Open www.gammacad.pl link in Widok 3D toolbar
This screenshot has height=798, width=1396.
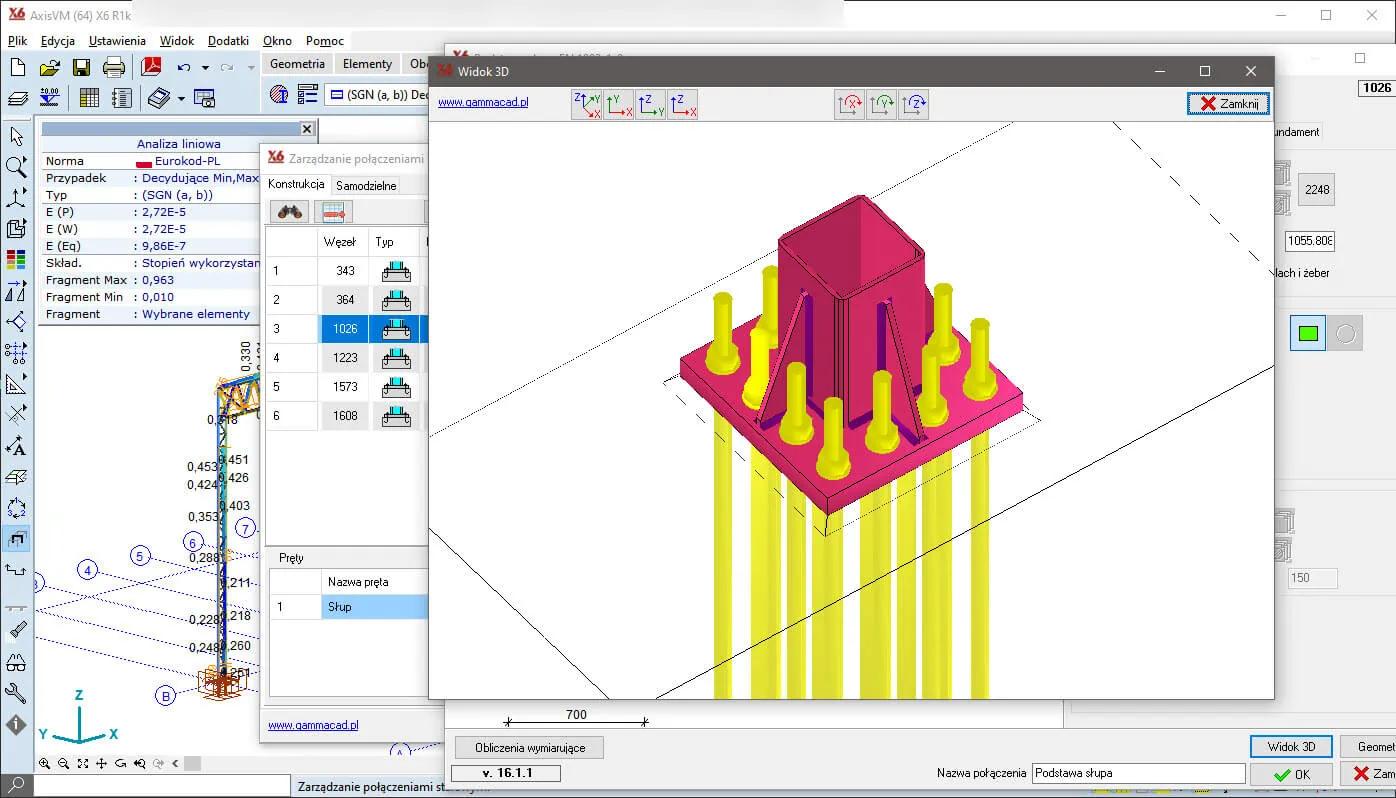click(483, 102)
